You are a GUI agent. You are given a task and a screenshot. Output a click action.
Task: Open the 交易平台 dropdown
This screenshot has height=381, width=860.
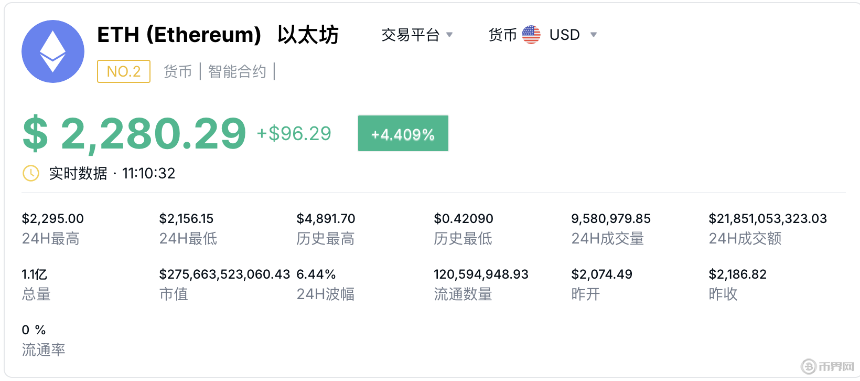click(417, 35)
